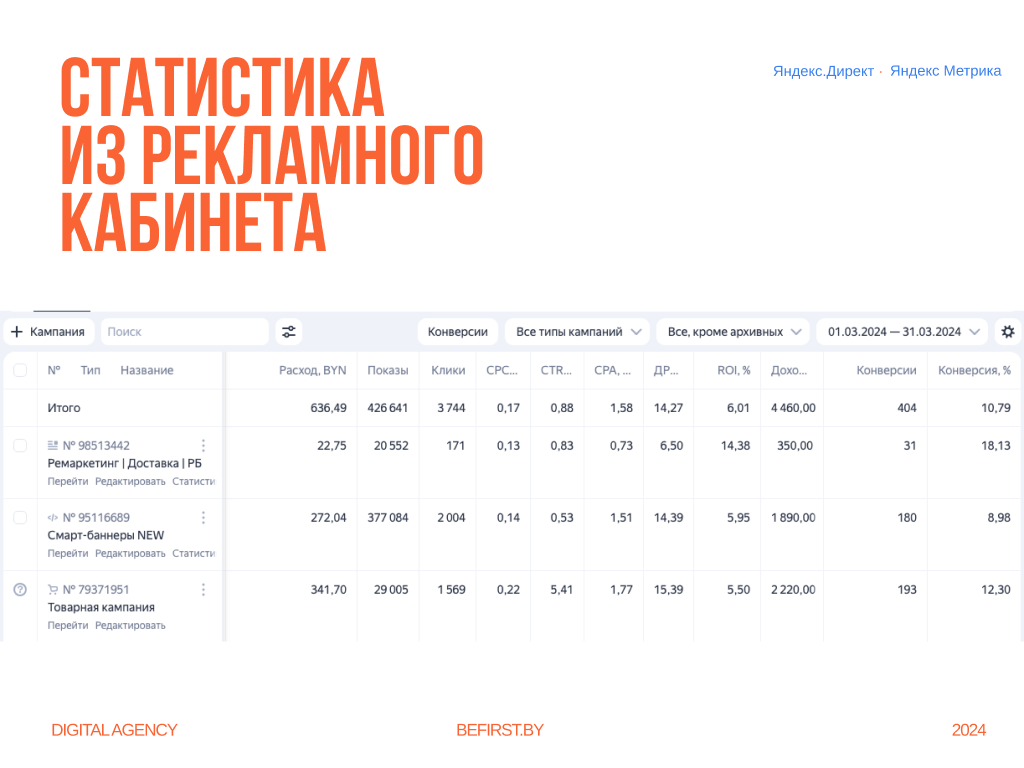Click the gear settings icon
The width and height of the screenshot is (1024, 768).
tap(1007, 332)
